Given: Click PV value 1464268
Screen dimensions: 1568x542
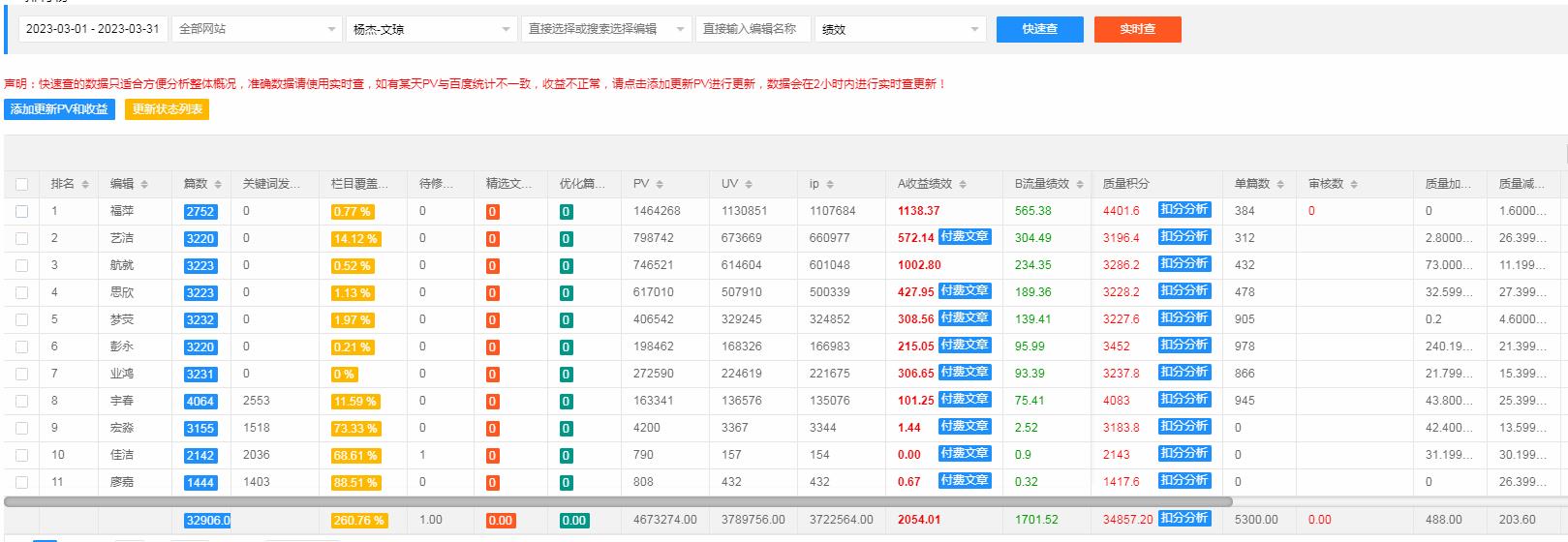Looking at the screenshot, I should 657,211.
